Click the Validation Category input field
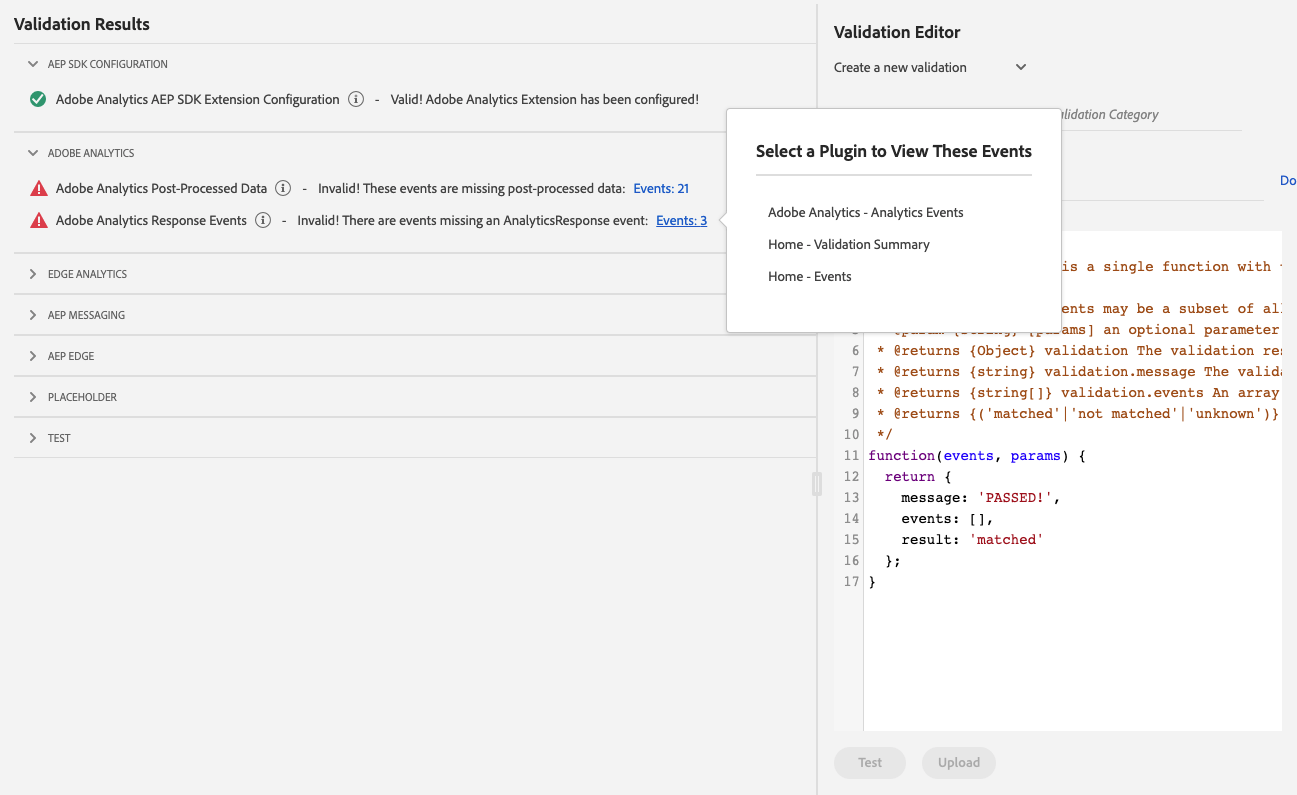The width and height of the screenshot is (1297, 795). point(1150,115)
